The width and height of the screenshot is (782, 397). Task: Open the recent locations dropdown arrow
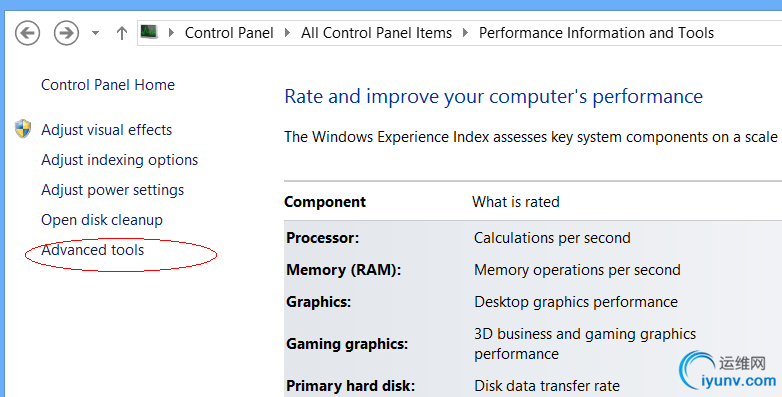tap(95, 33)
